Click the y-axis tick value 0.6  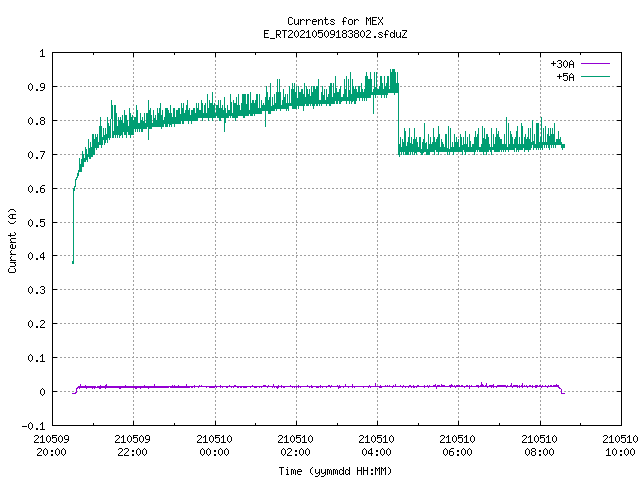36,189
